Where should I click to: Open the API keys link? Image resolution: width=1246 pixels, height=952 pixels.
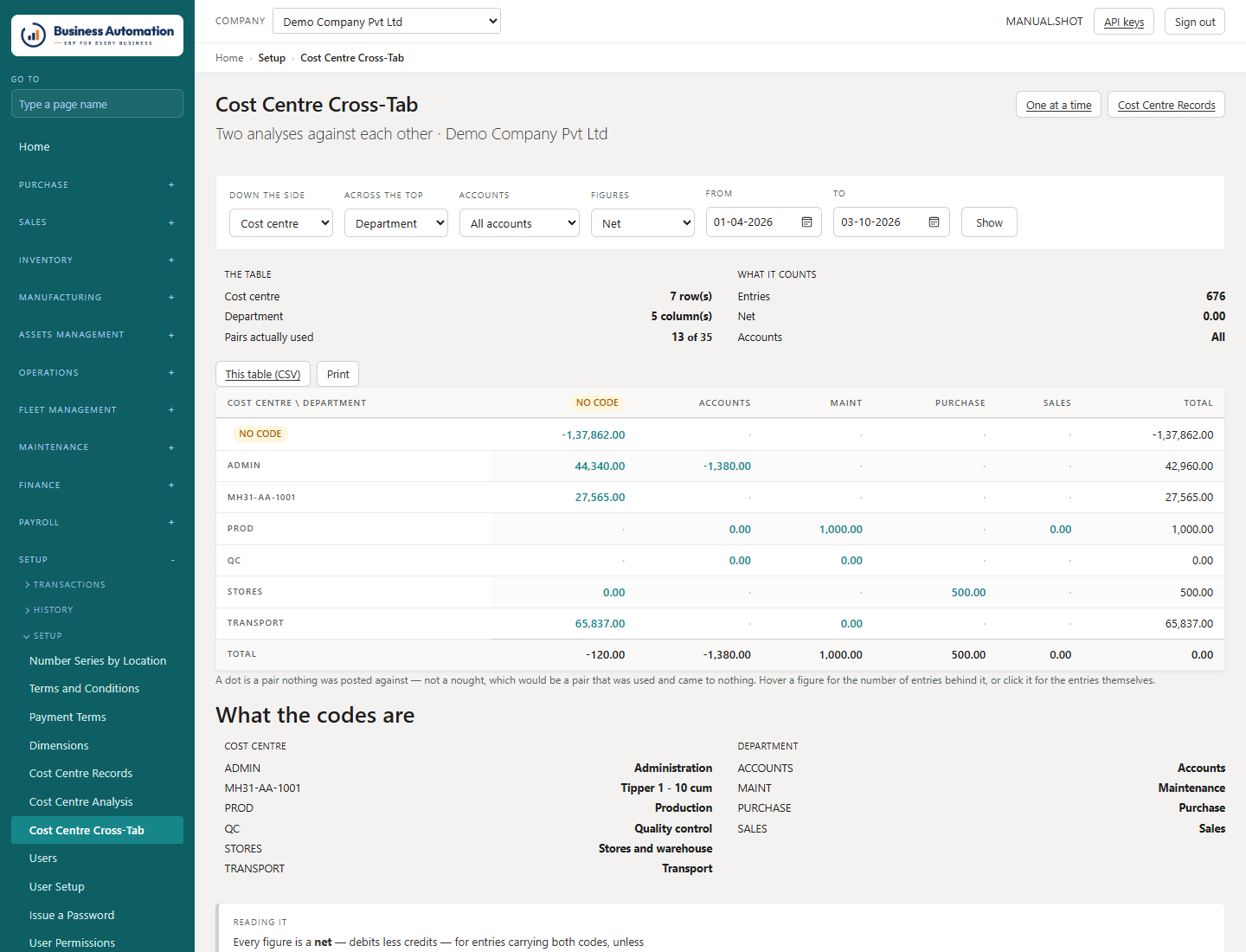tap(1124, 22)
